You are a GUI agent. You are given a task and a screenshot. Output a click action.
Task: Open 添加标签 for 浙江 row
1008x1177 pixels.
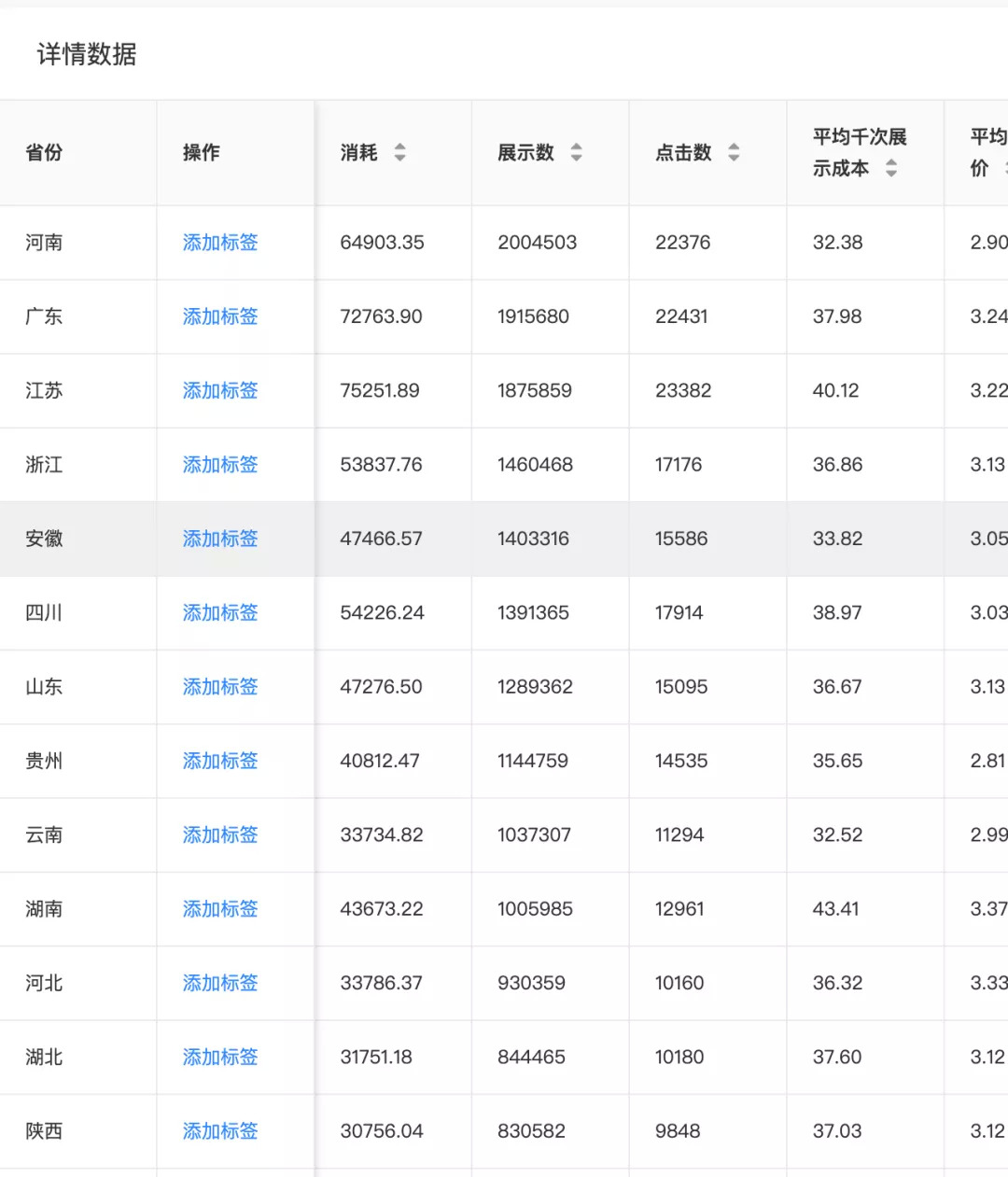(220, 465)
